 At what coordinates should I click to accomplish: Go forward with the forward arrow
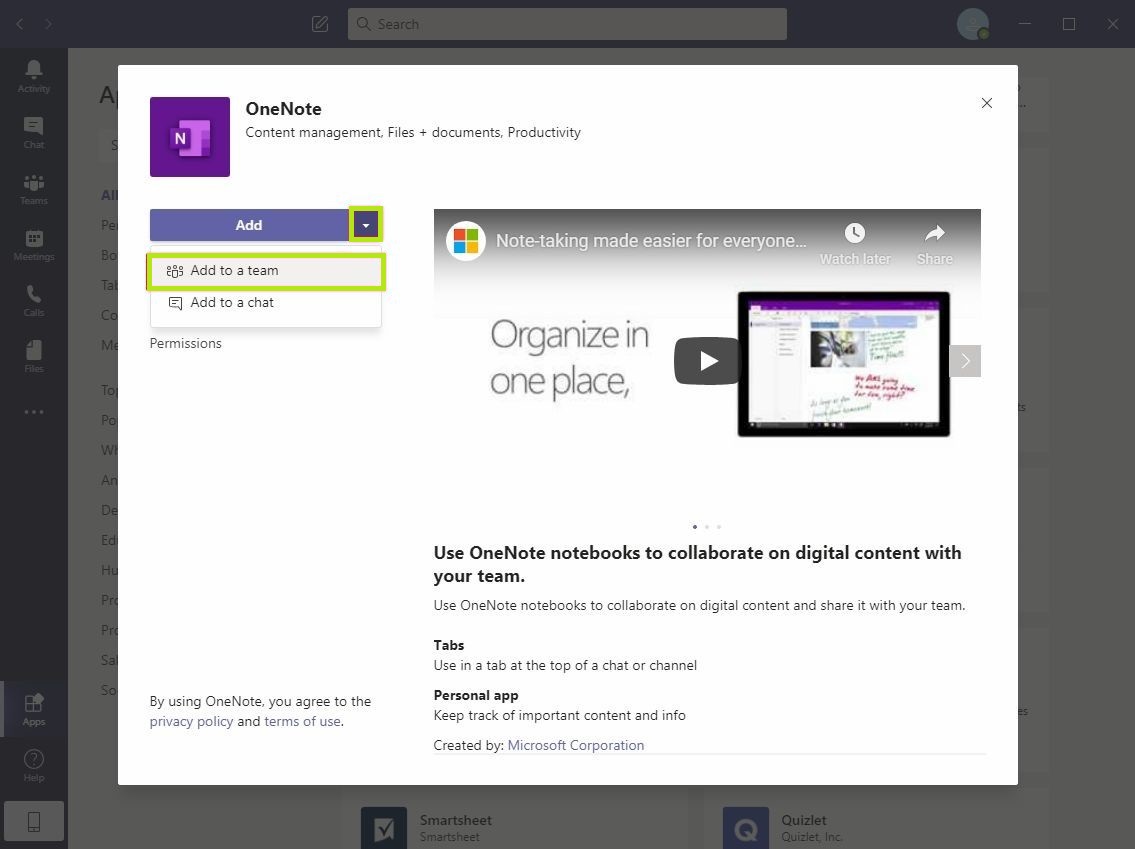pyautogui.click(x=48, y=24)
